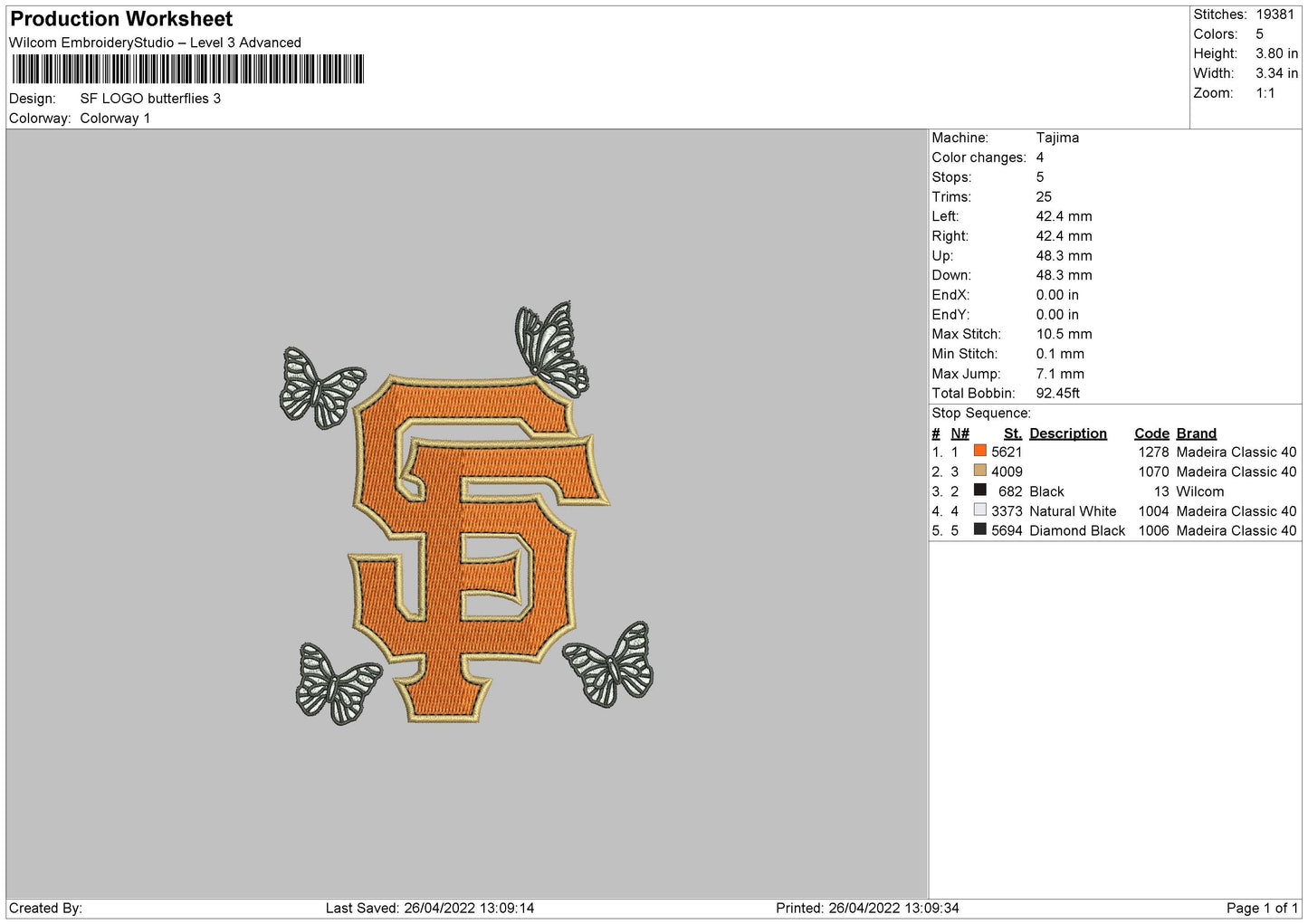Click the Total Bobbin value '92.45ft'
Screen dimensions: 1308x924
(x=1058, y=393)
